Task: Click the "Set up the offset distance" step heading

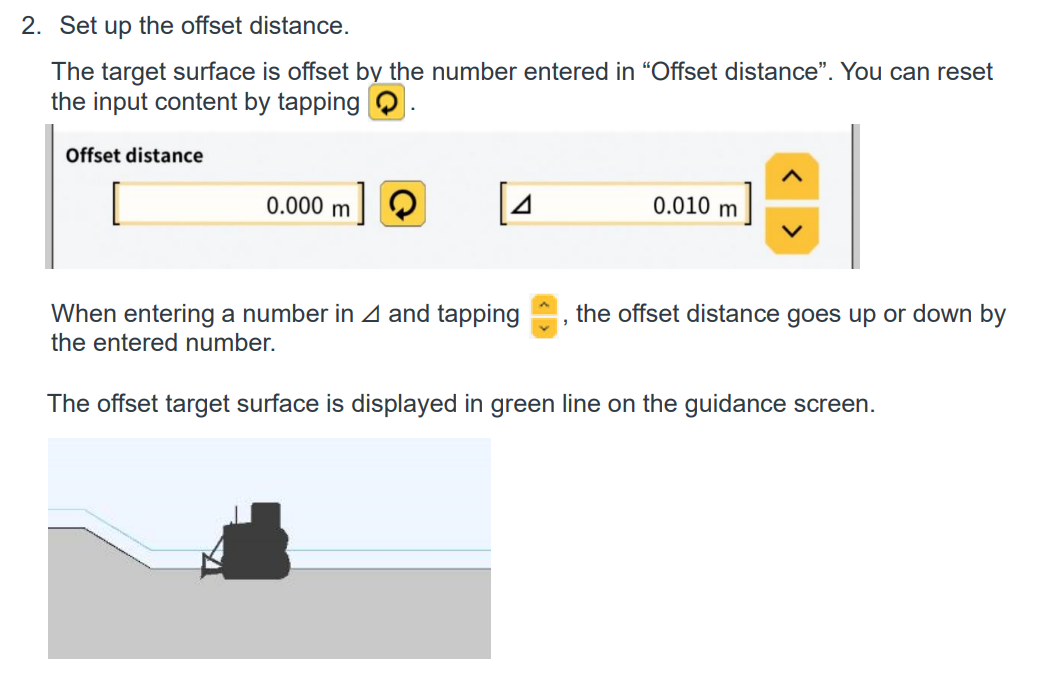Action: point(204,26)
